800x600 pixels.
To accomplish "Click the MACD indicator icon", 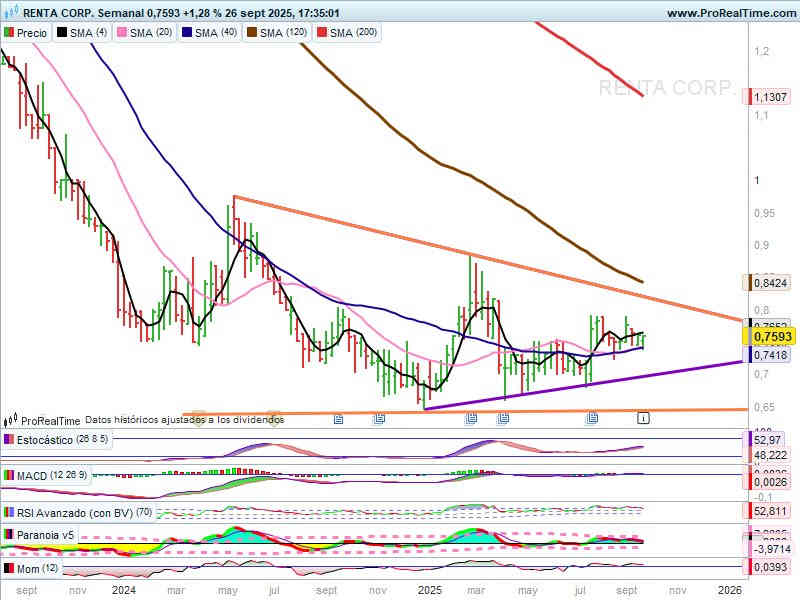I will tap(9, 476).
